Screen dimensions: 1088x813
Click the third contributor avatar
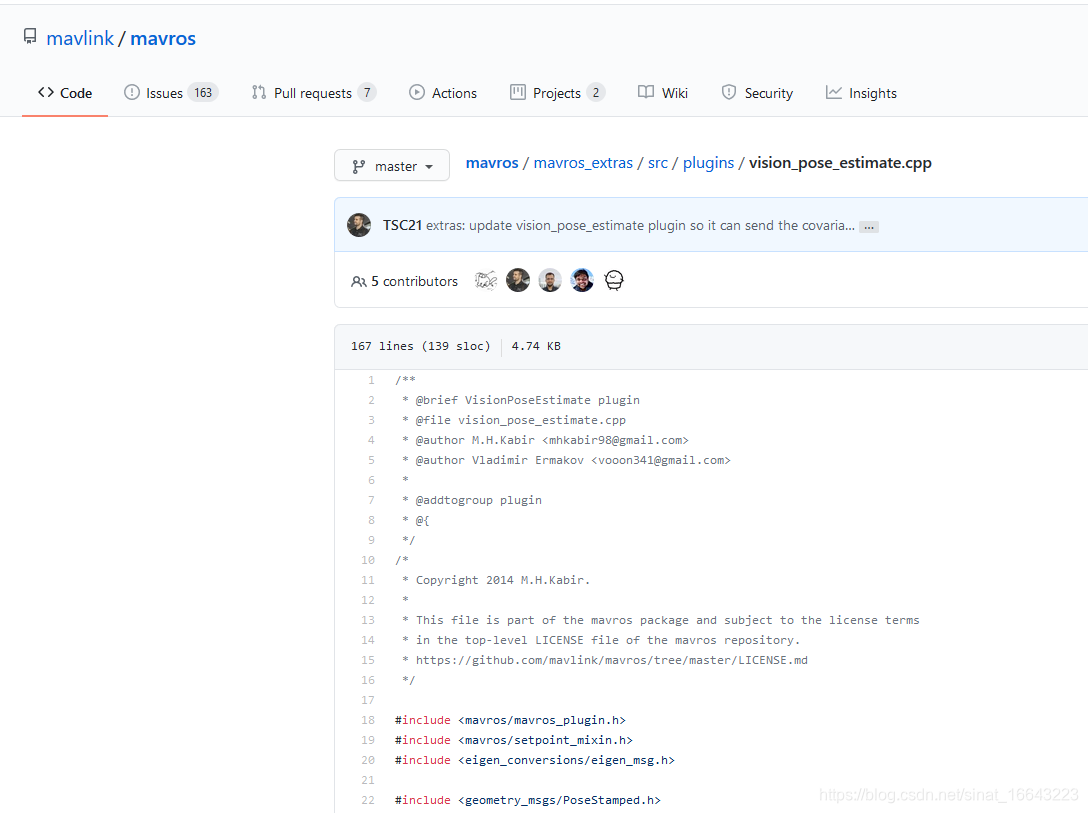coord(550,280)
